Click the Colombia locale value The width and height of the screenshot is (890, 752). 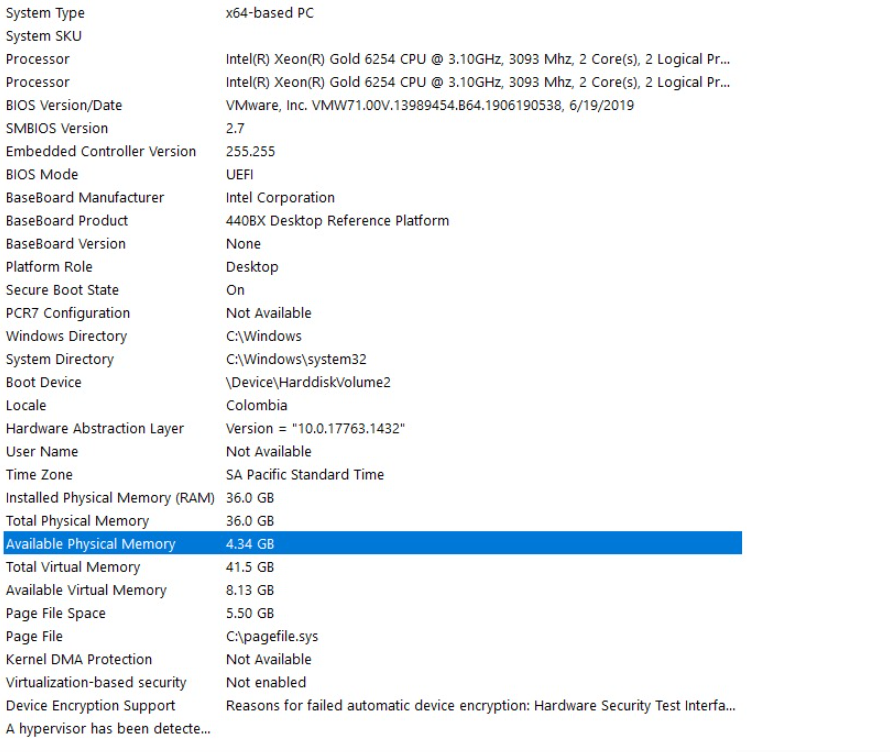[257, 406]
